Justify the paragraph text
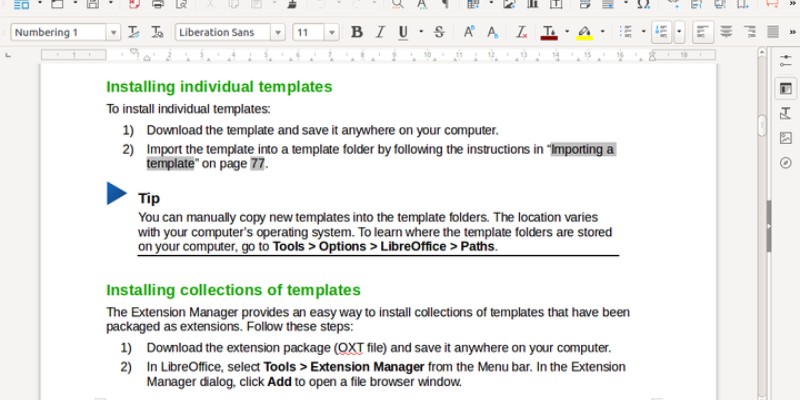Image resolution: width=800 pixels, height=400 pixels. pyautogui.click(x=773, y=32)
